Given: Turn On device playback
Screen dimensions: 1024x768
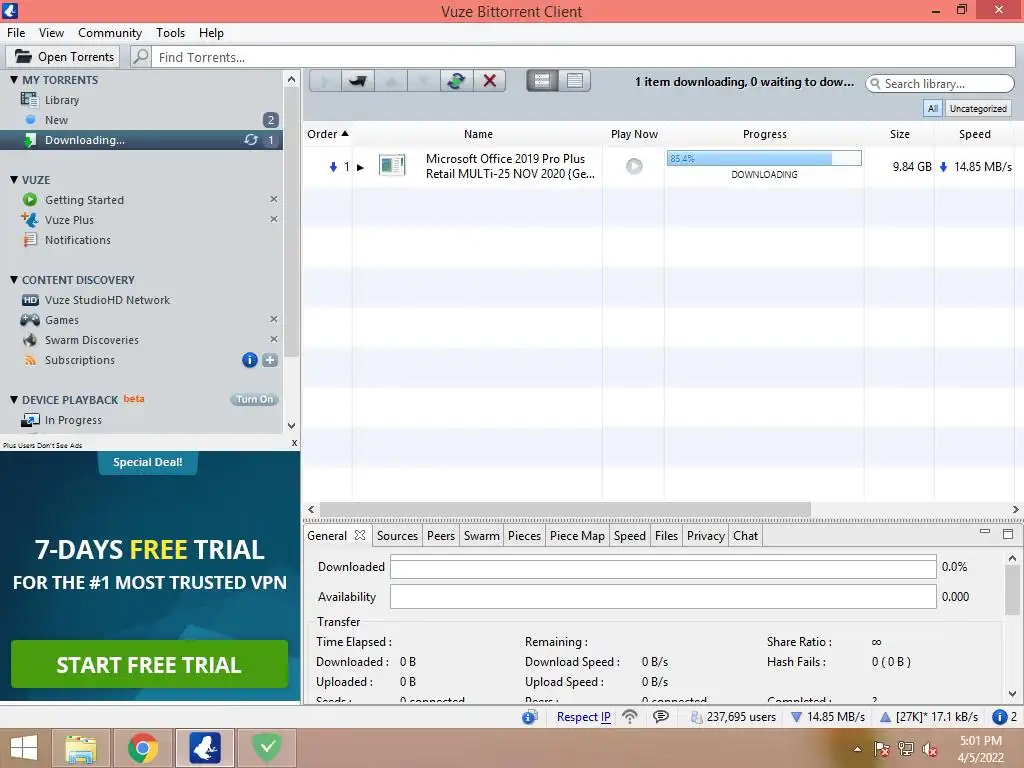Looking at the screenshot, I should tap(255, 400).
